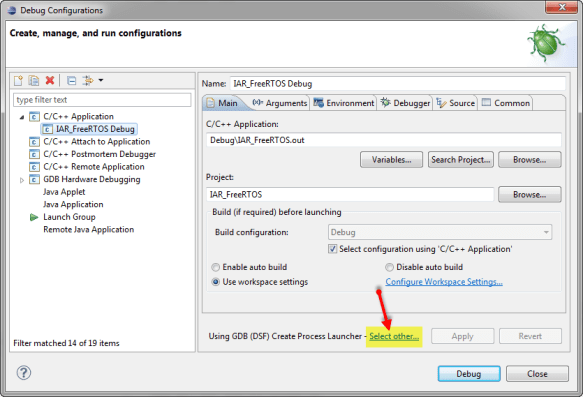Image resolution: width=583 pixels, height=397 pixels.
Task: Click the type filter text field
Action: pyautogui.click(x=102, y=100)
